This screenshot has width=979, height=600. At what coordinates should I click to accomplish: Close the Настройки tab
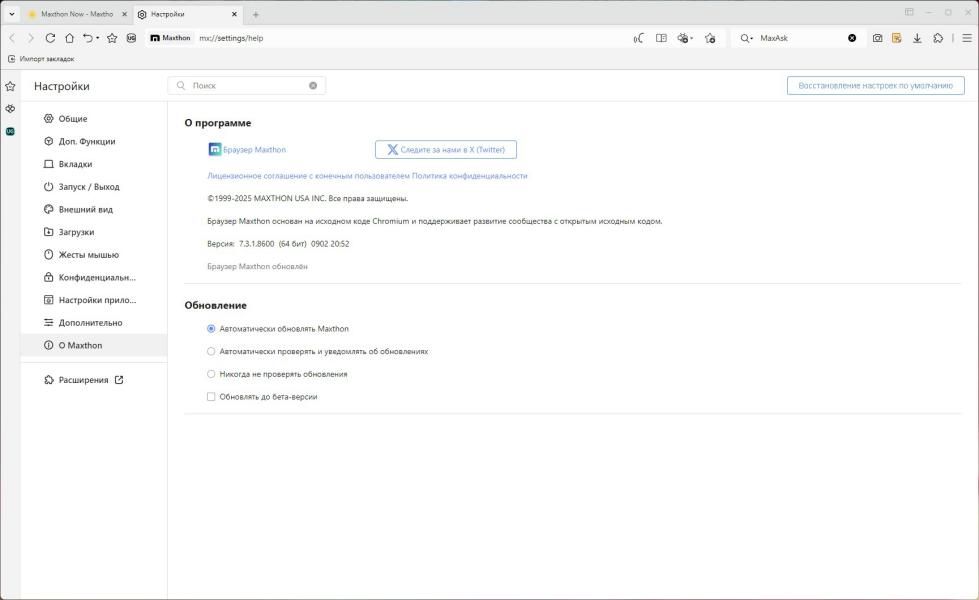tap(234, 14)
